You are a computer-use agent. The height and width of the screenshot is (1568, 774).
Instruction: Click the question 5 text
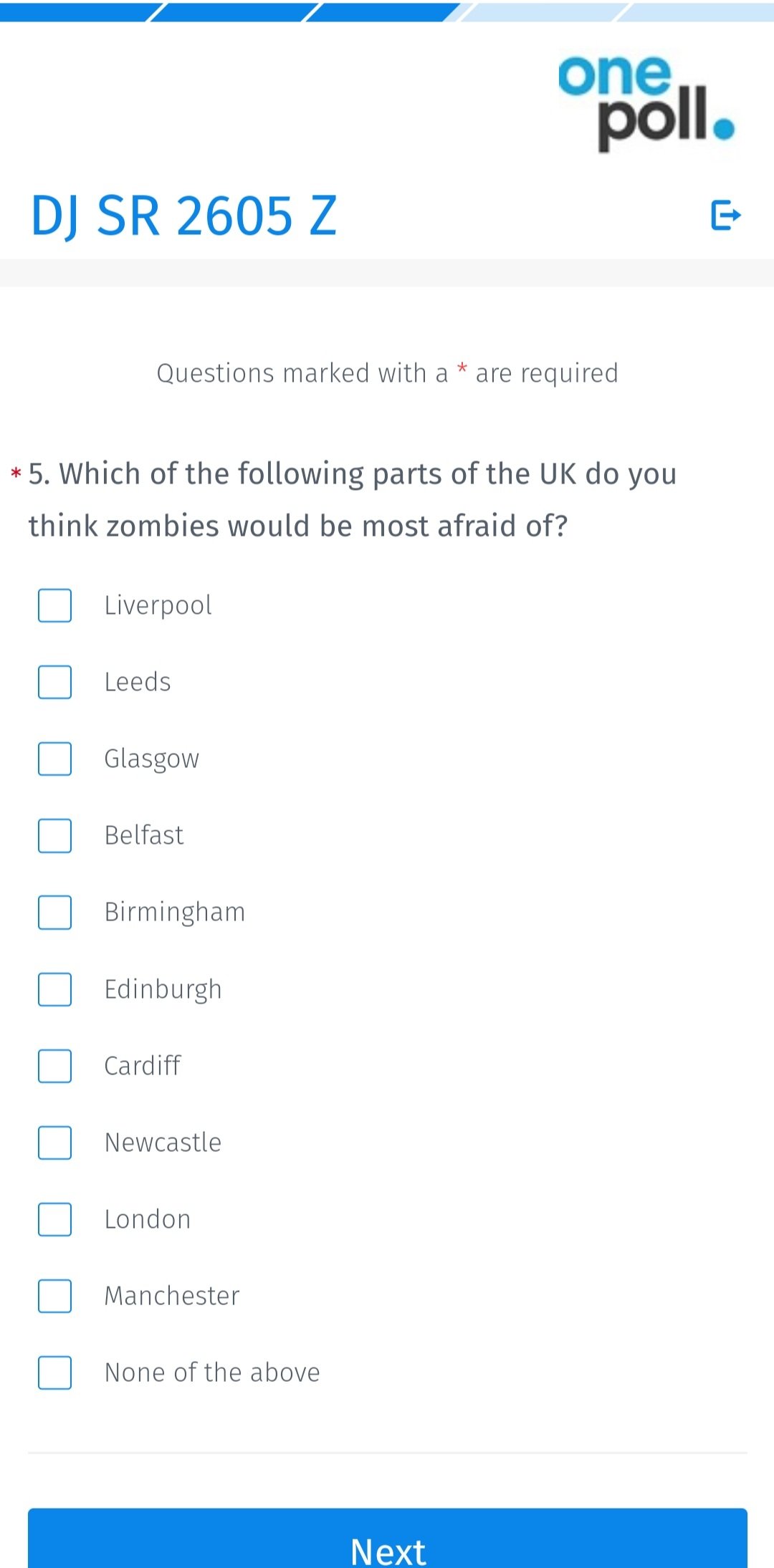(353, 499)
